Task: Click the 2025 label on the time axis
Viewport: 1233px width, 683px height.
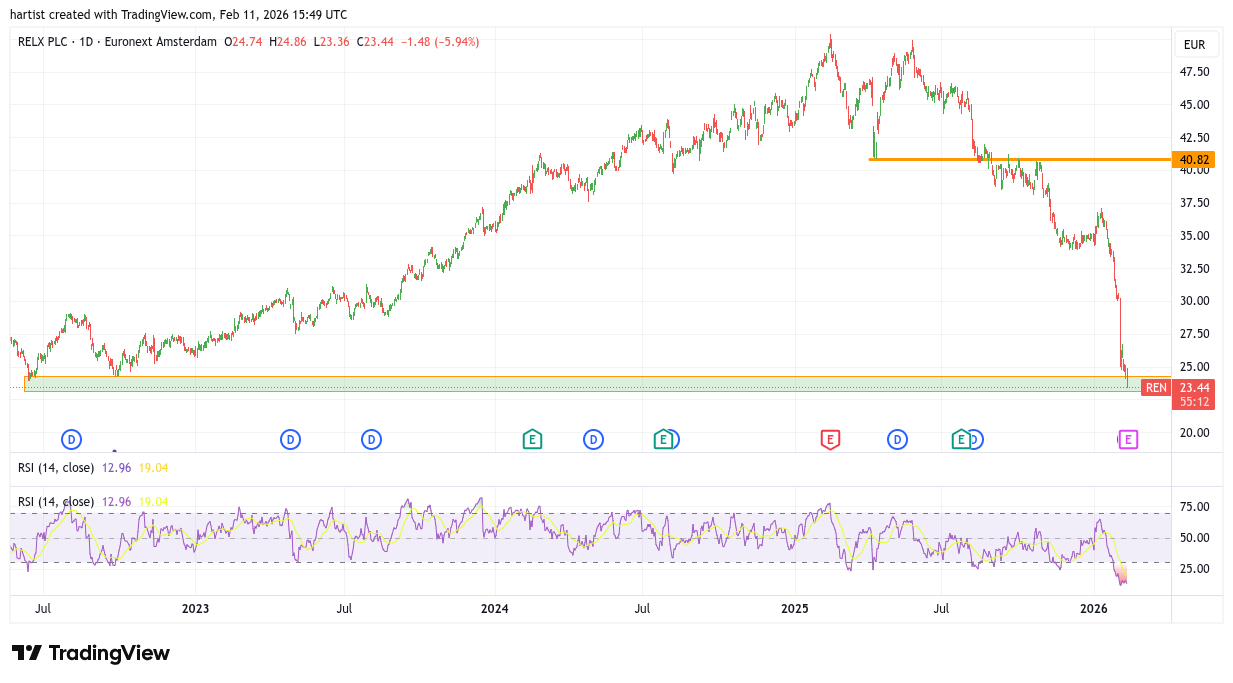Action: [x=794, y=608]
